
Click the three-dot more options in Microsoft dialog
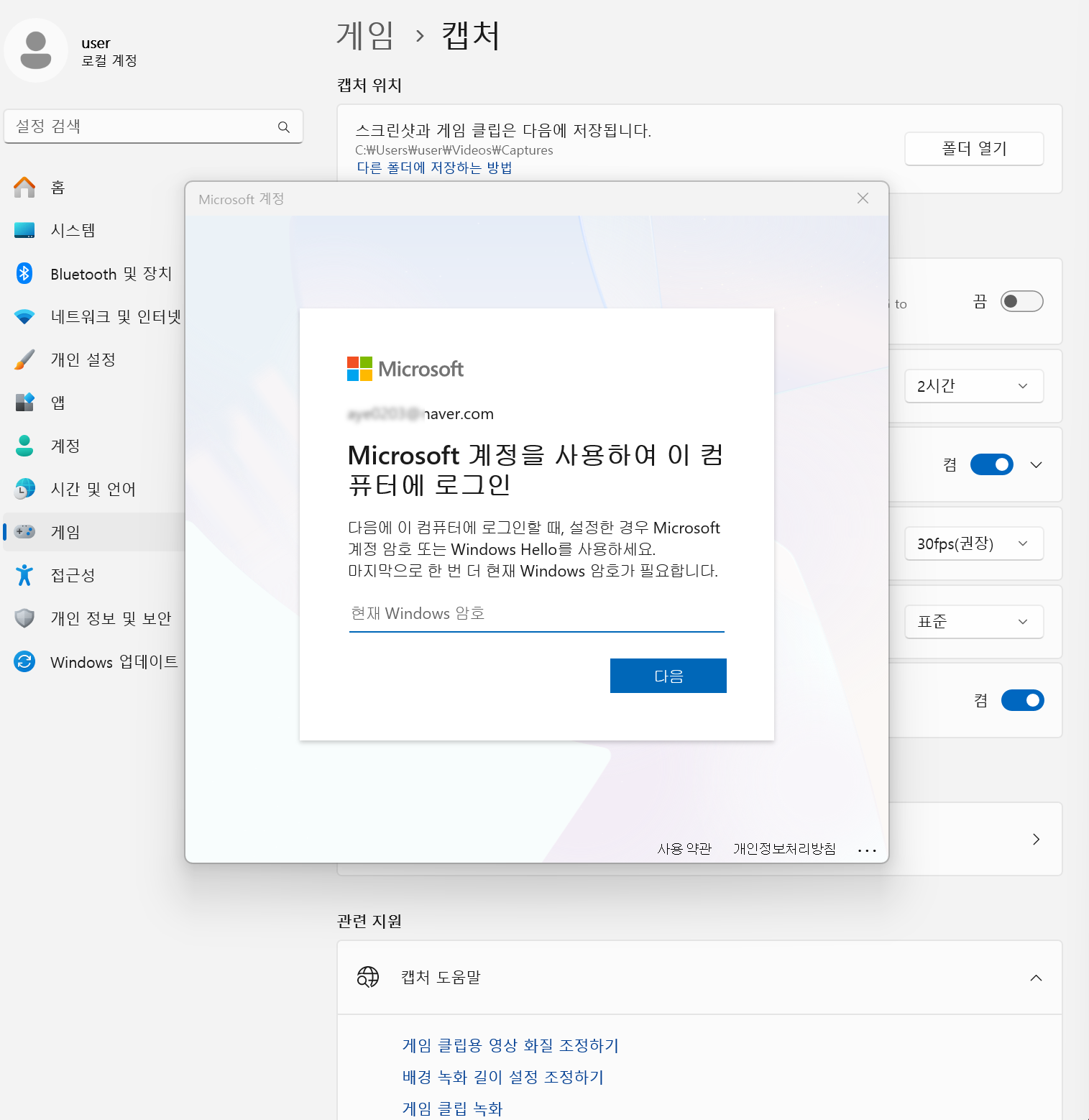click(x=867, y=850)
